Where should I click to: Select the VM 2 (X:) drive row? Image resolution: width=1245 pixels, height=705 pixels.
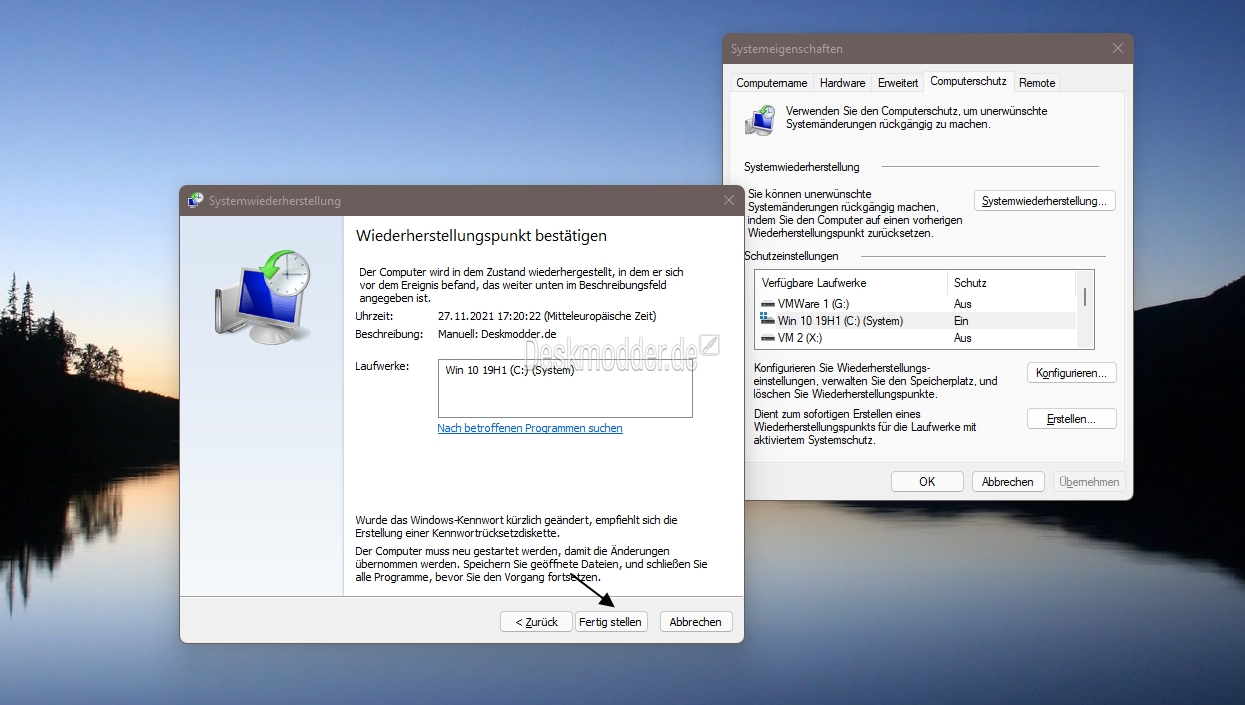point(915,338)
